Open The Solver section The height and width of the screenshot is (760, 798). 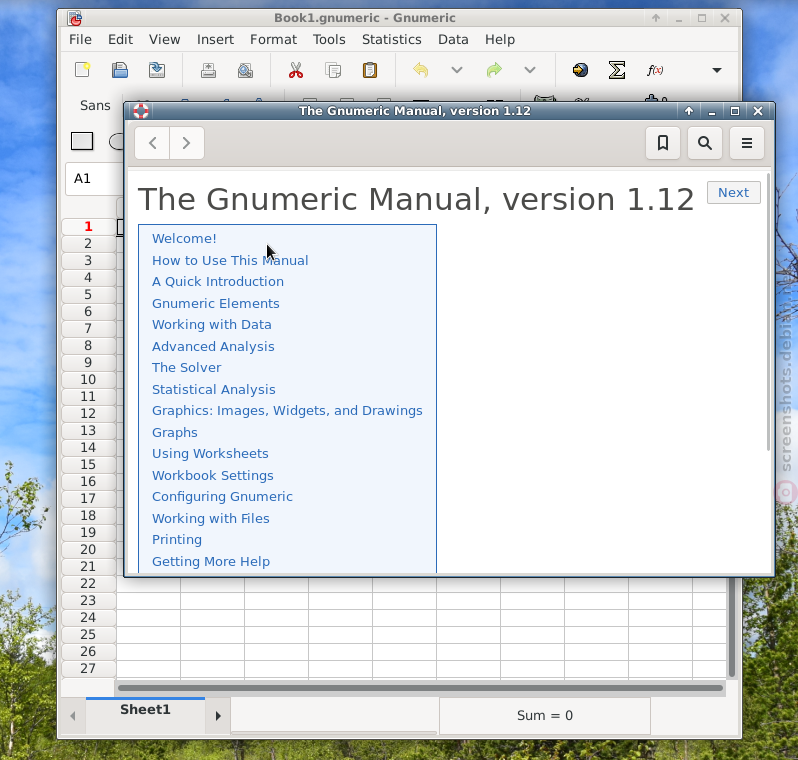coord(187,368)
